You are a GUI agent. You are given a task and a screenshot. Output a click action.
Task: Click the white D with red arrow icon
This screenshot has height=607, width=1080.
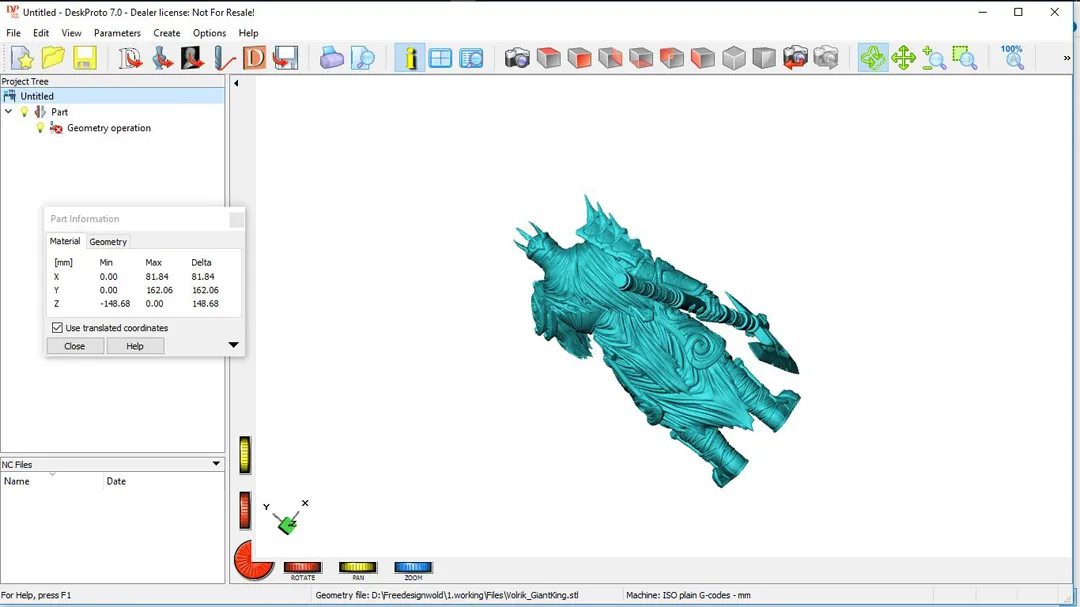[x=130, y=59]
